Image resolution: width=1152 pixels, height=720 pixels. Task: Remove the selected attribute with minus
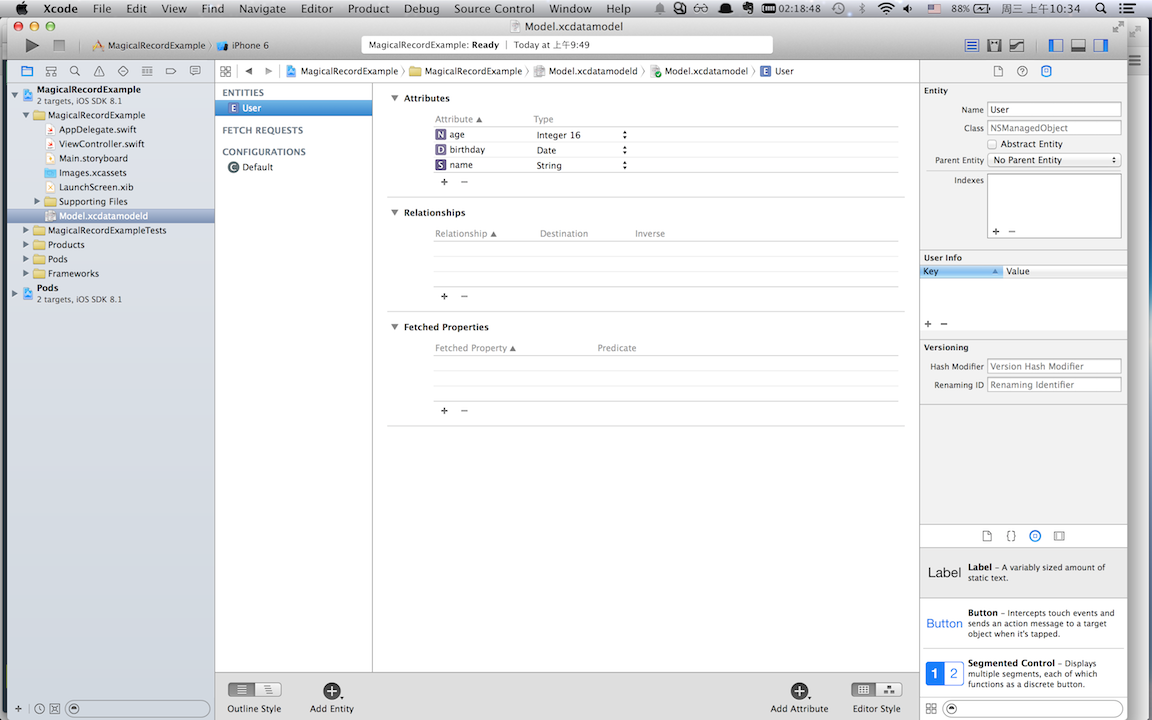464,181
